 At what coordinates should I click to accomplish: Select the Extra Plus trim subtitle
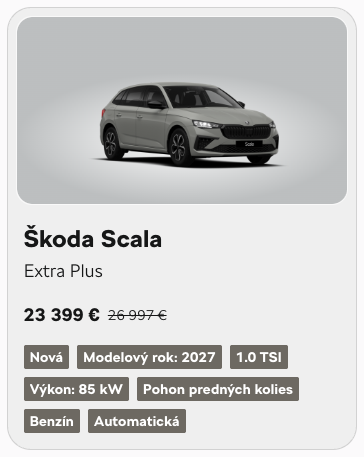pos(63,271)
